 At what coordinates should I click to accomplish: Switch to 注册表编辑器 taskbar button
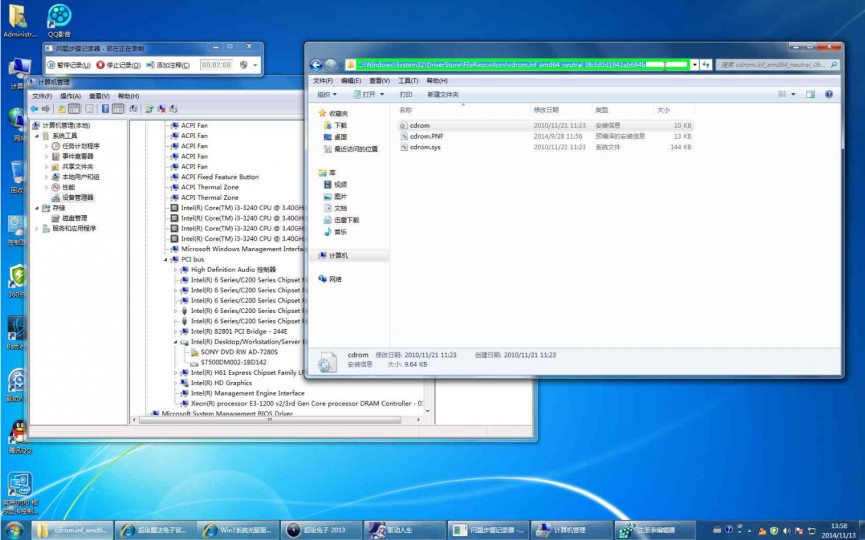655,530
